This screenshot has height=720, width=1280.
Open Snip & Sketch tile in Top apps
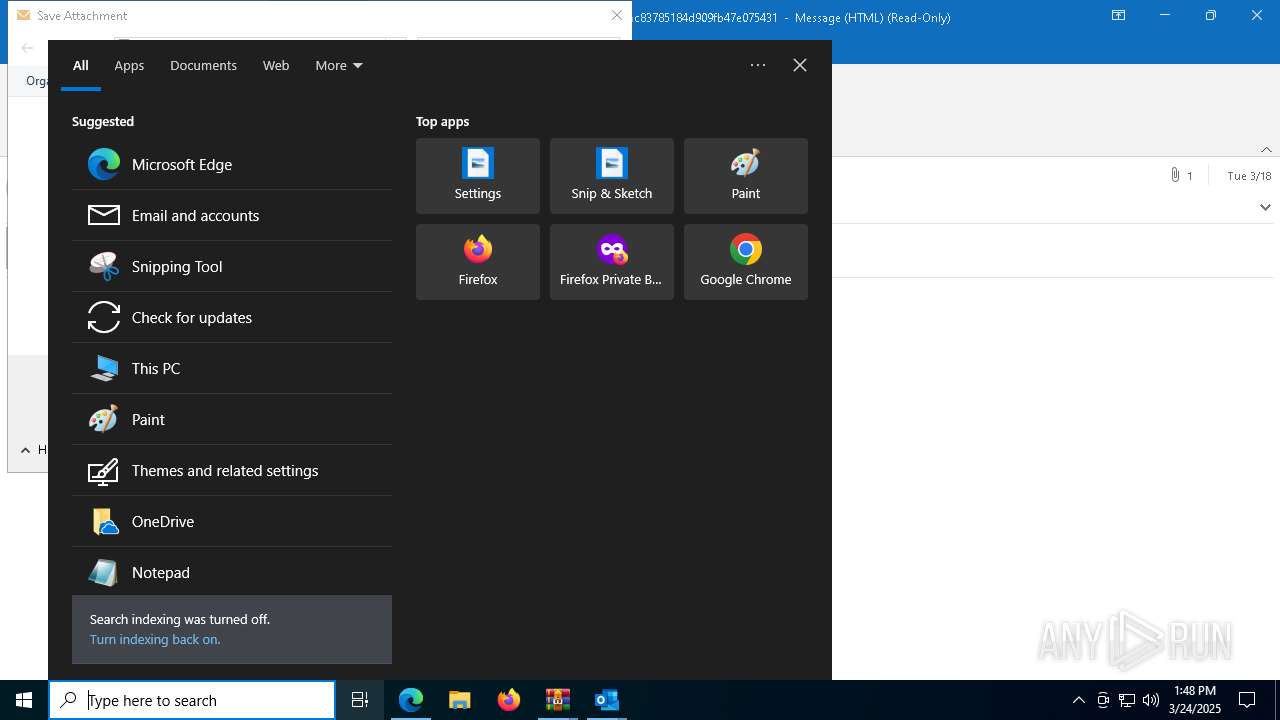coord(612,176)
